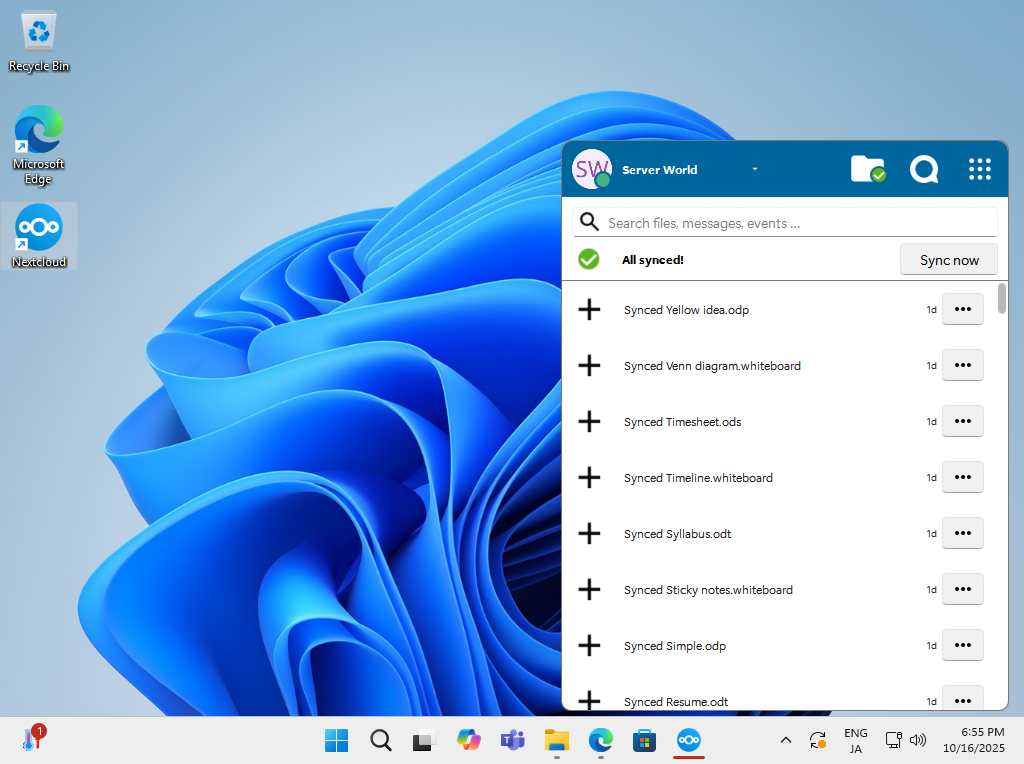Open the local sync folder icon
Screen dimensions: 1024x764
click(867, 169)
